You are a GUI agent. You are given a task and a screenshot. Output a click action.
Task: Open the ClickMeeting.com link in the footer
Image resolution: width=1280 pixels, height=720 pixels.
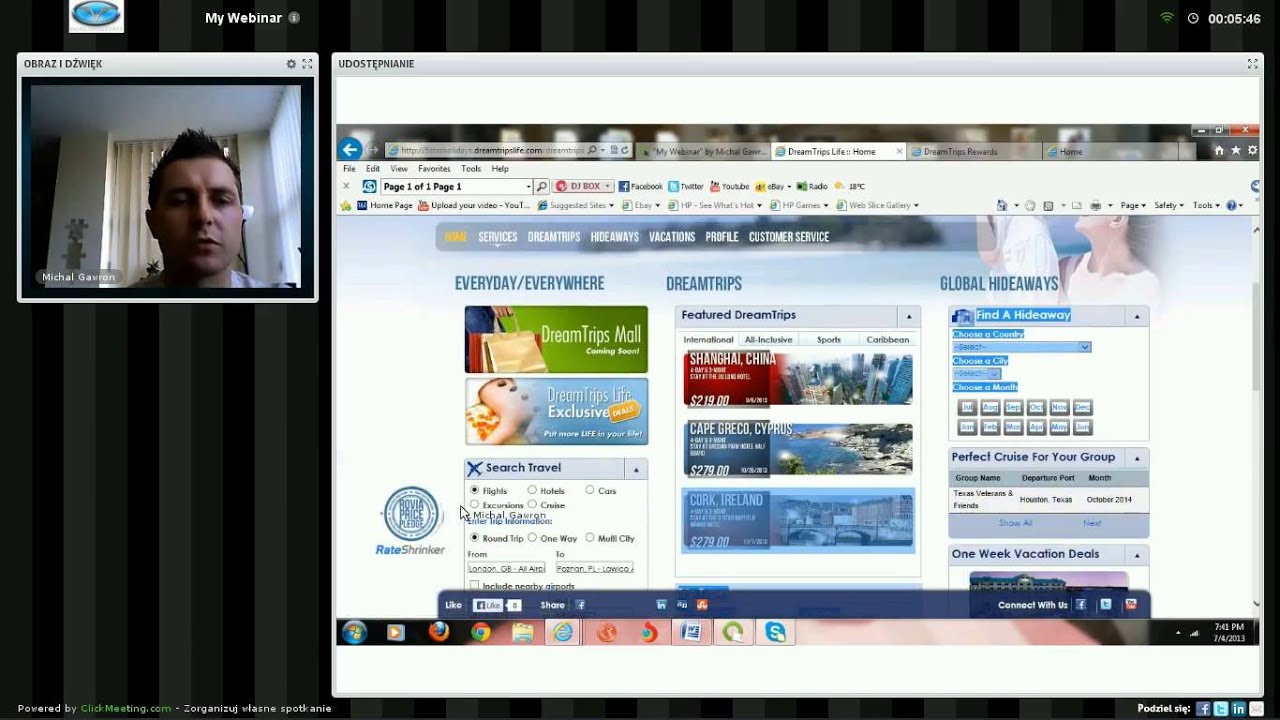click(x=126, y=708)
